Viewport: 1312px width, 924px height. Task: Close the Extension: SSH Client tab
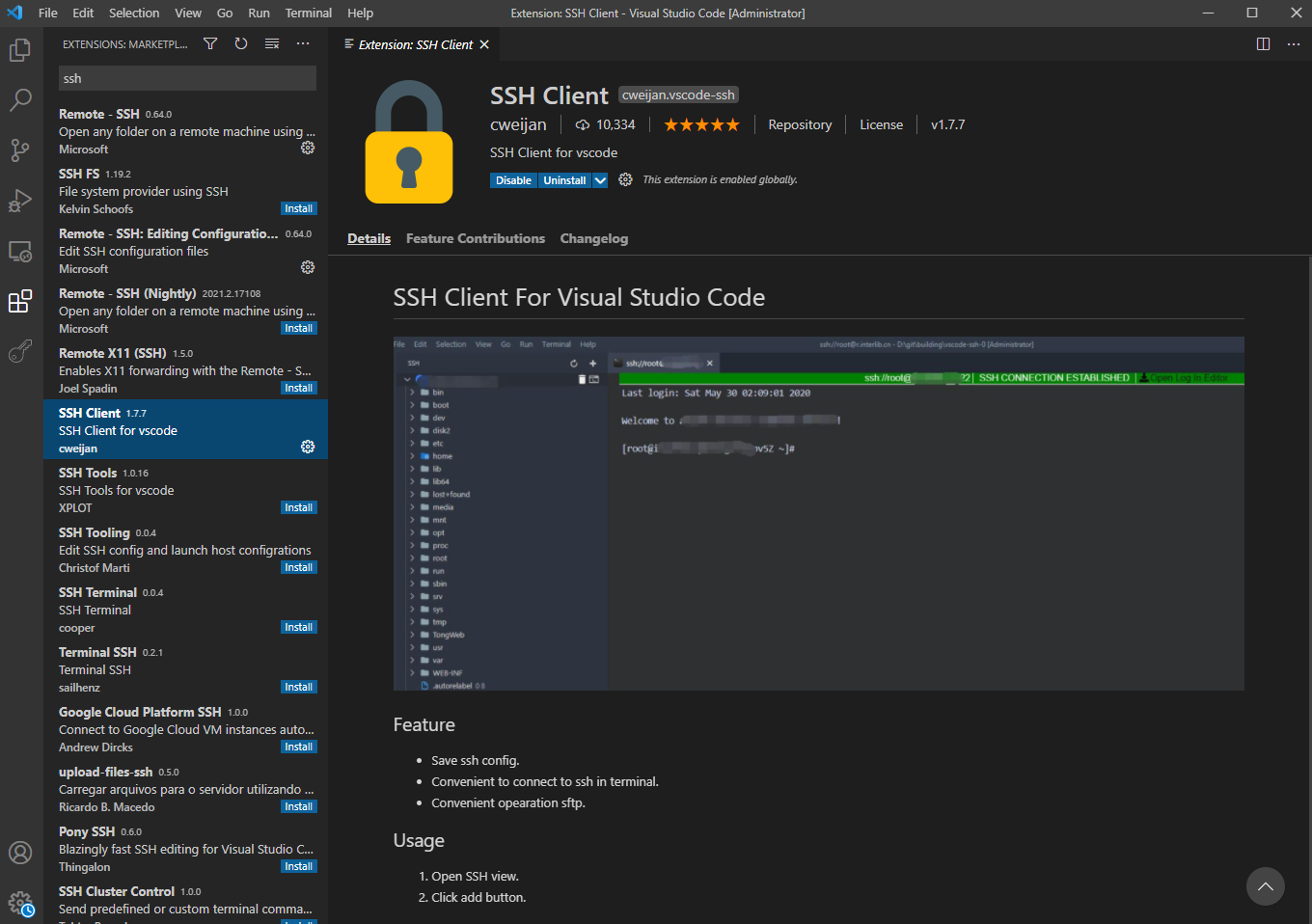484,44
